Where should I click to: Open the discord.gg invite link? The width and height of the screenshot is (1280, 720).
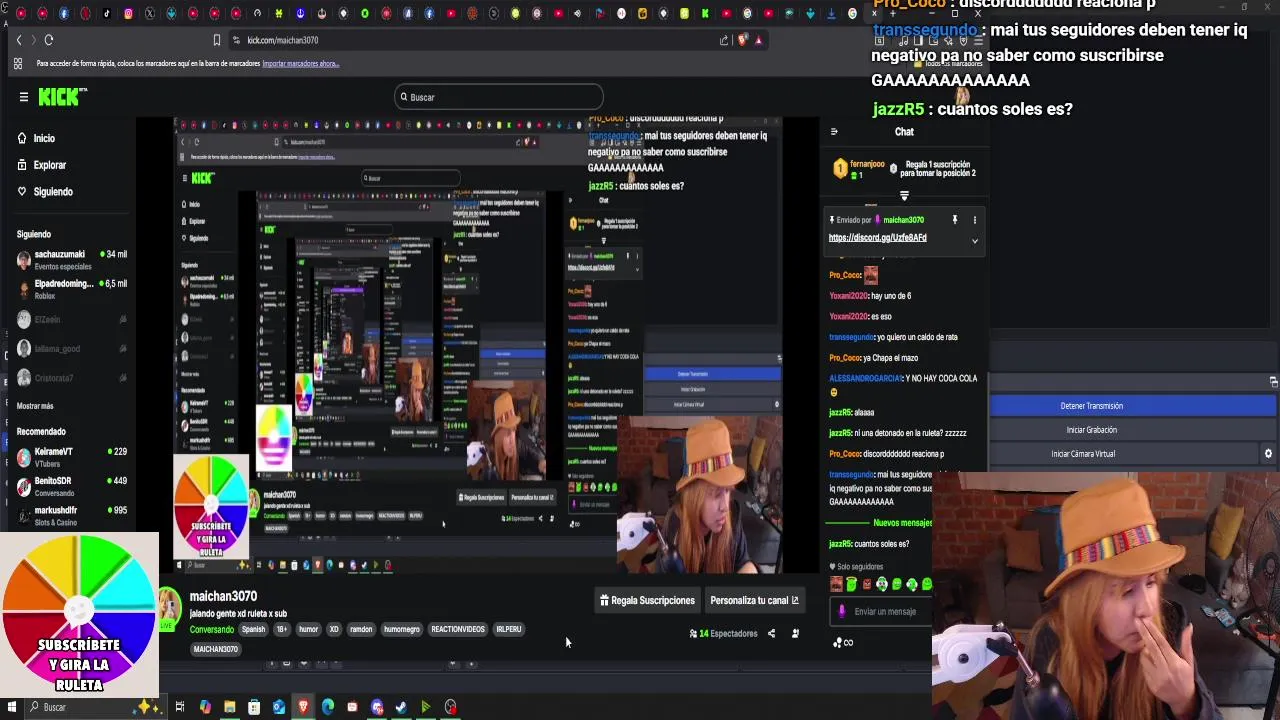[x=878, y=238]
